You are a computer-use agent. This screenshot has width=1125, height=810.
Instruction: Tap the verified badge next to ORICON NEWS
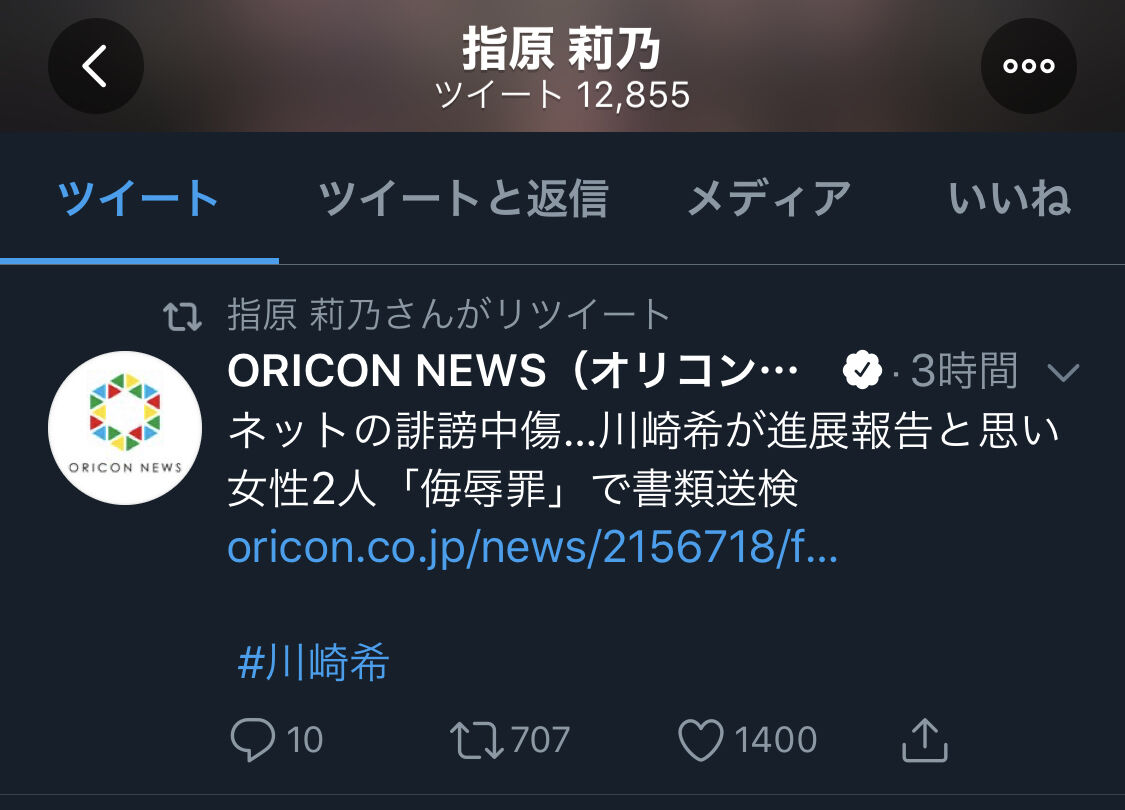click(862, 371)
